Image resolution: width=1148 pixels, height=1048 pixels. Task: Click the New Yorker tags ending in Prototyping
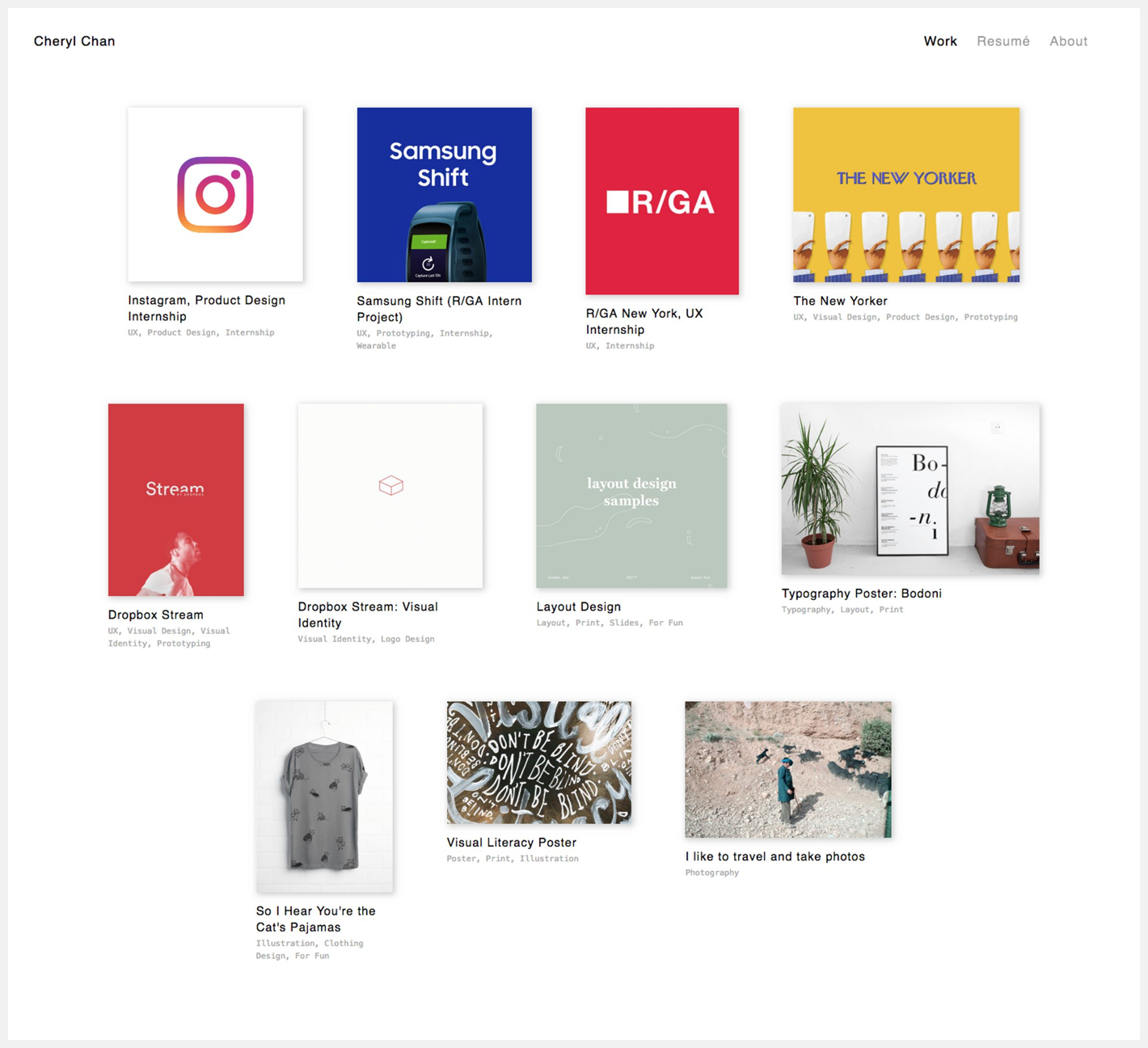[x=905, y=317]
